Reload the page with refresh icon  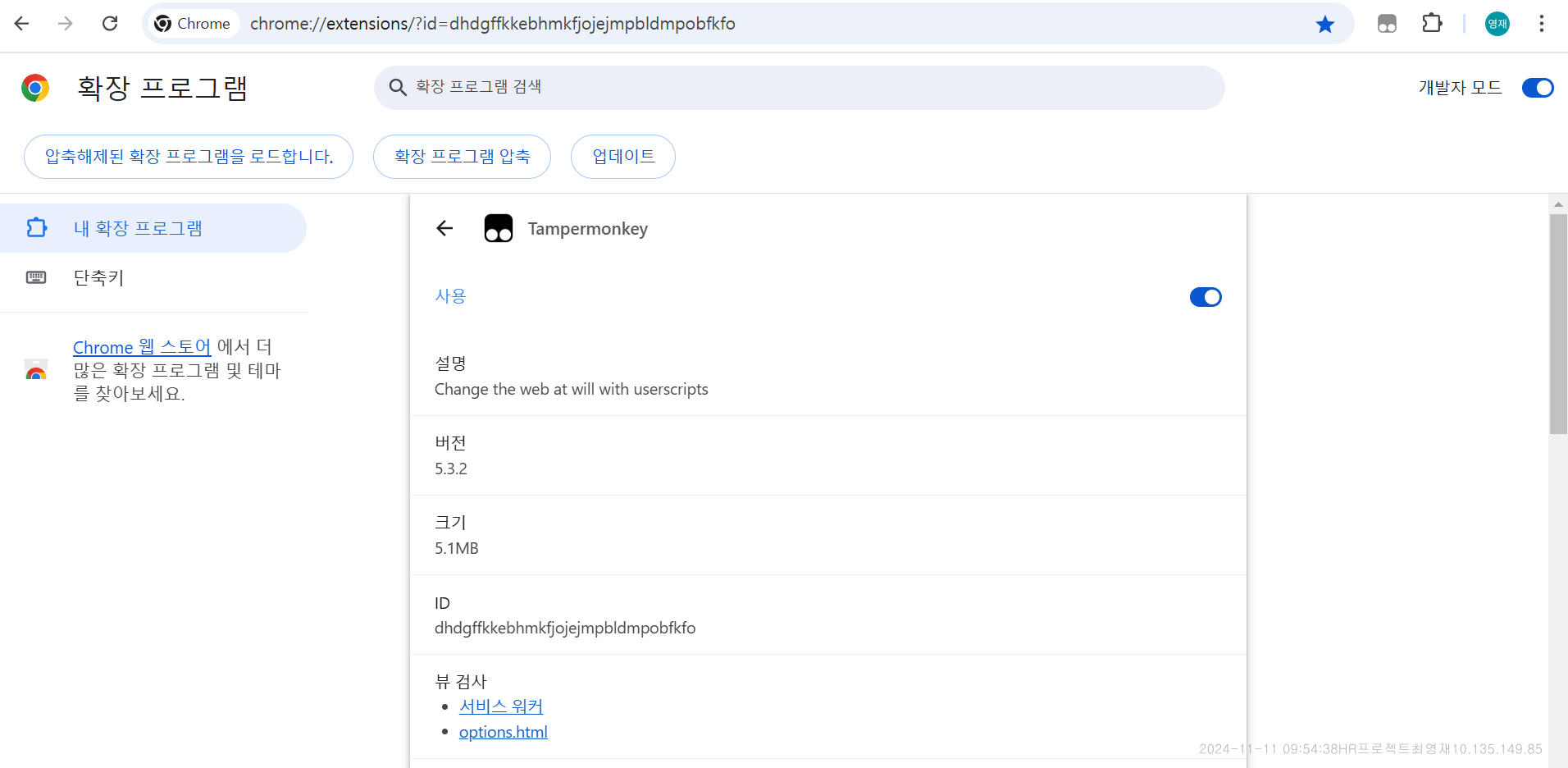point(110,24)
